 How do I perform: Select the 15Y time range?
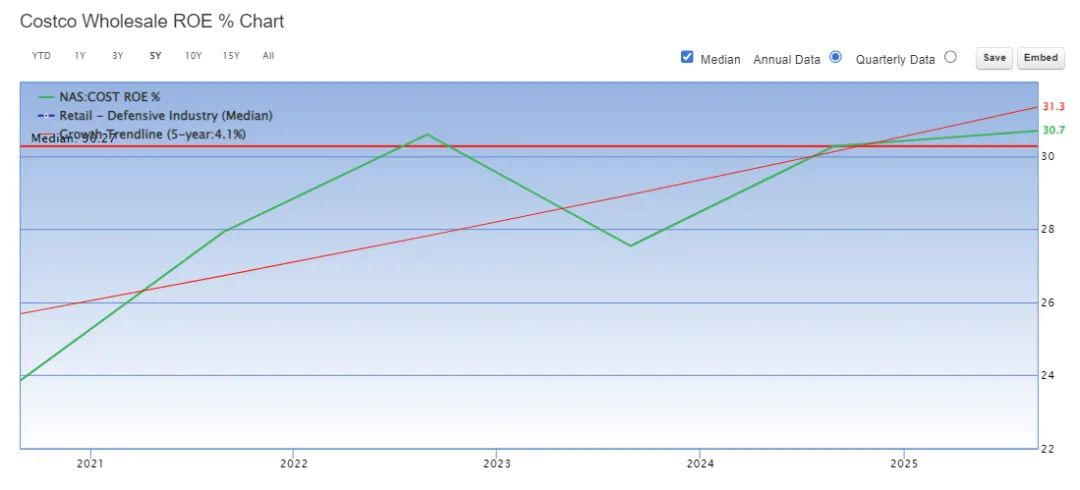[x=231, y=56]
